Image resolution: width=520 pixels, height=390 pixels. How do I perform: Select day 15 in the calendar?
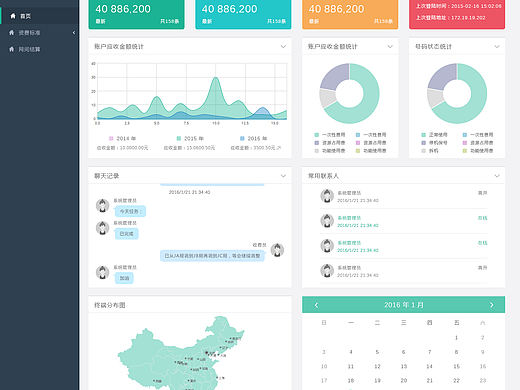pos(456,366)
